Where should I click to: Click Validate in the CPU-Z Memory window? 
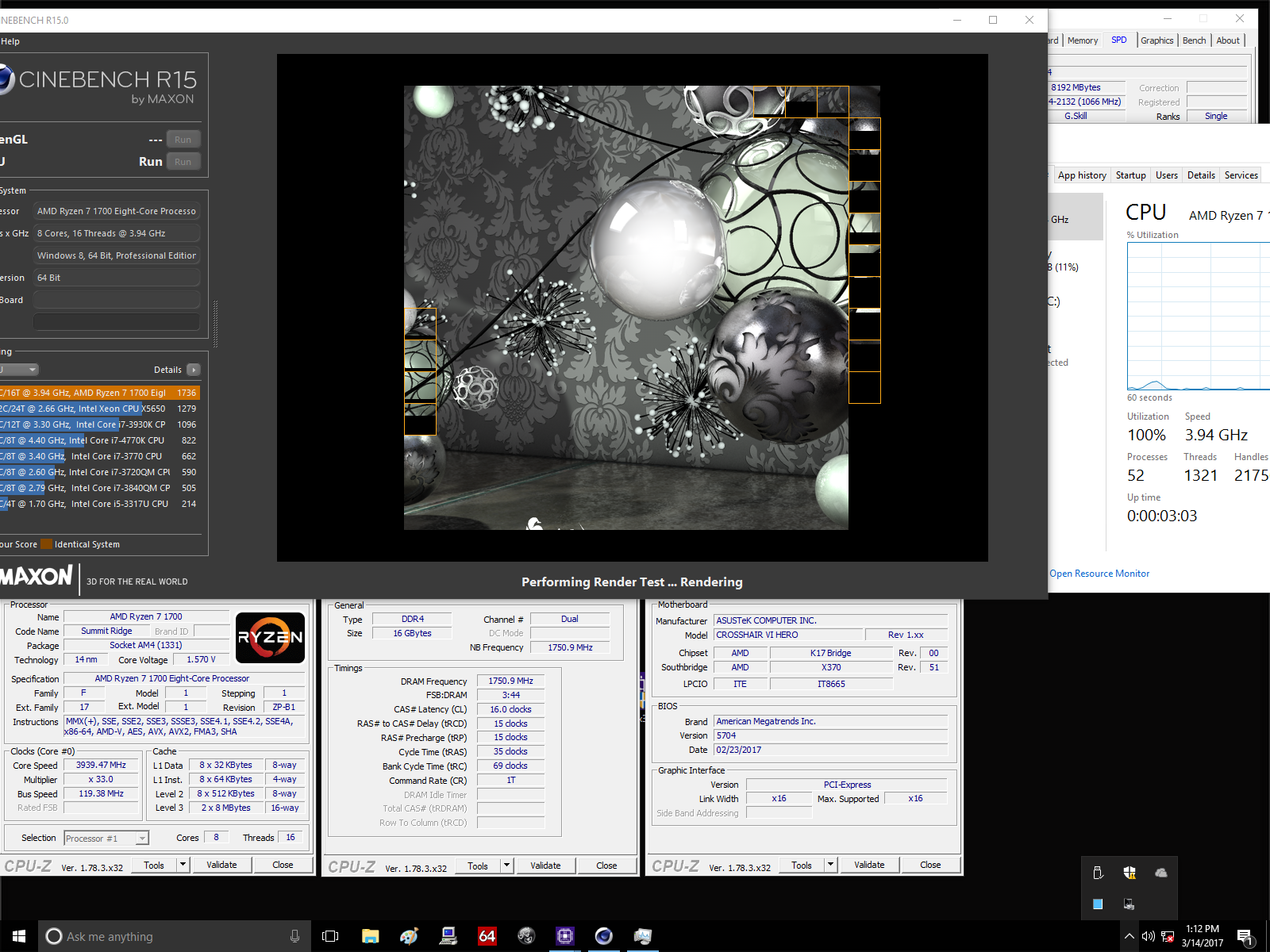[545, 866]
